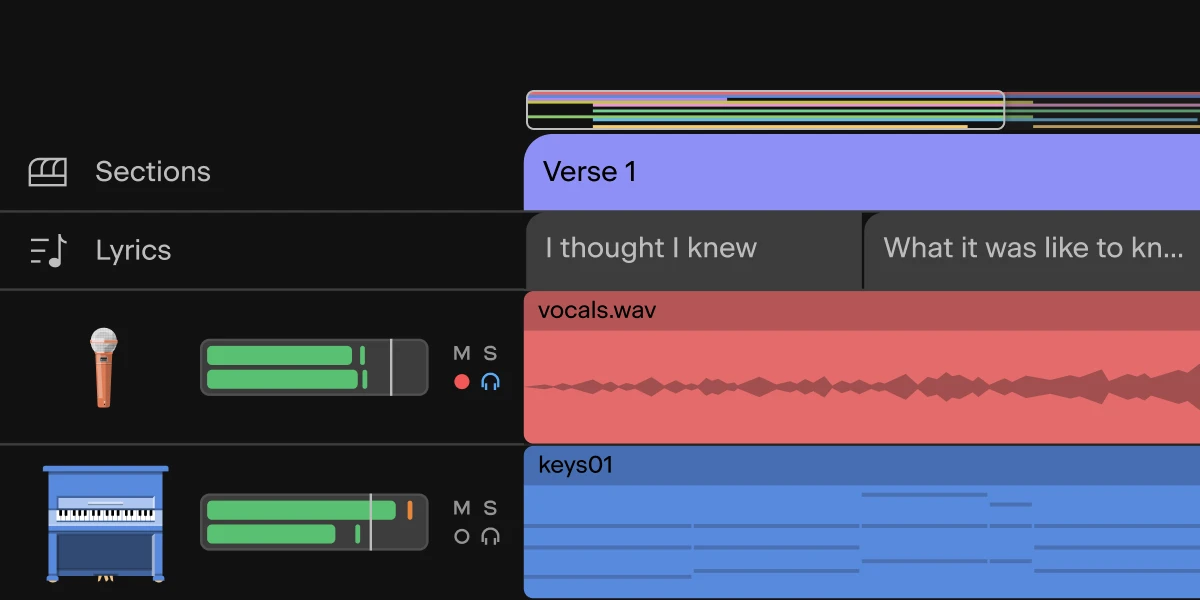Solo the keys track with S

tap(490, 508)
